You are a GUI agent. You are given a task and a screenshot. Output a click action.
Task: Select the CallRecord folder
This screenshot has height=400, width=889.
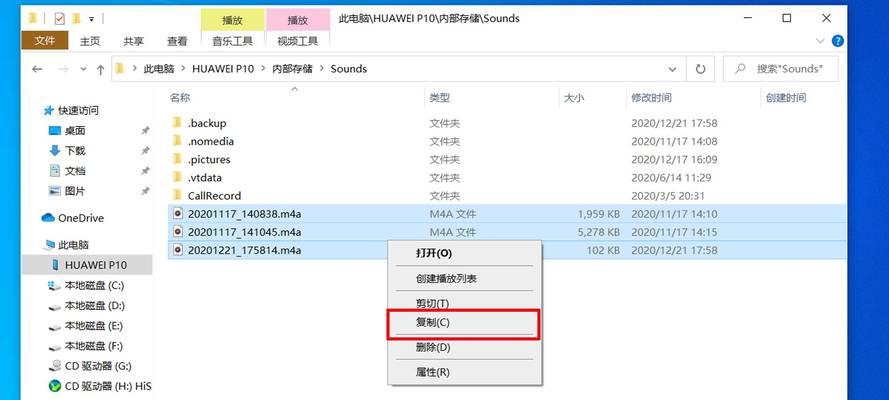point(214,195)
